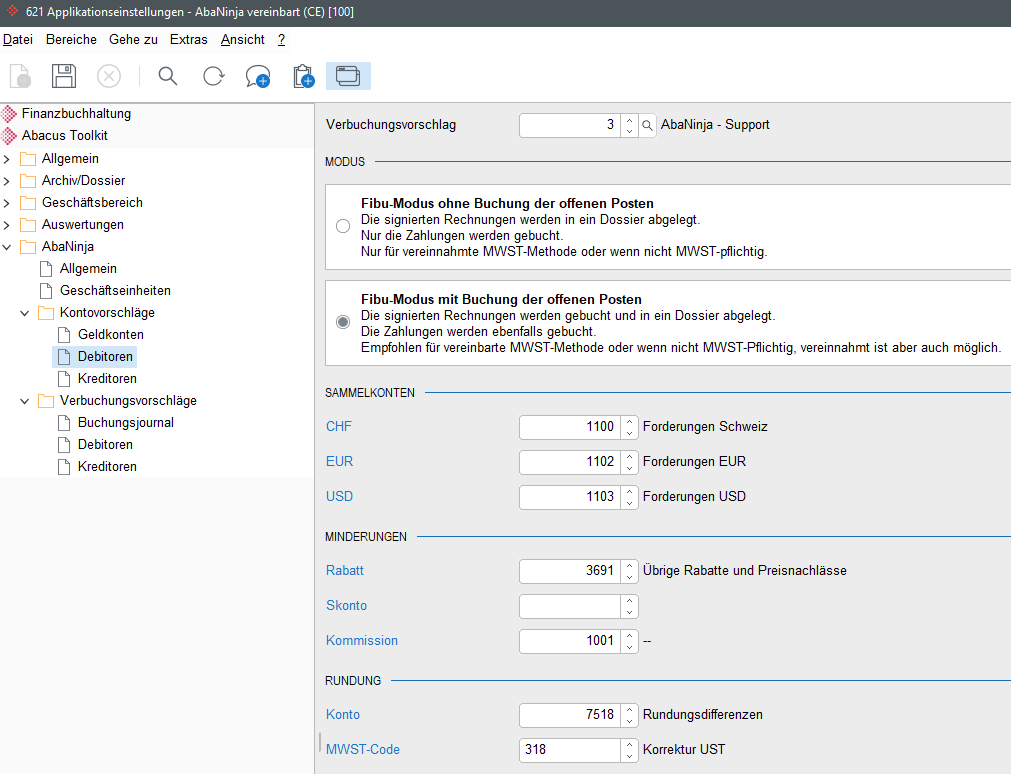Click the Verbuchungsvorschlag number field
The height and width of the screenshot is (774, 1011).
click(570, 125)
